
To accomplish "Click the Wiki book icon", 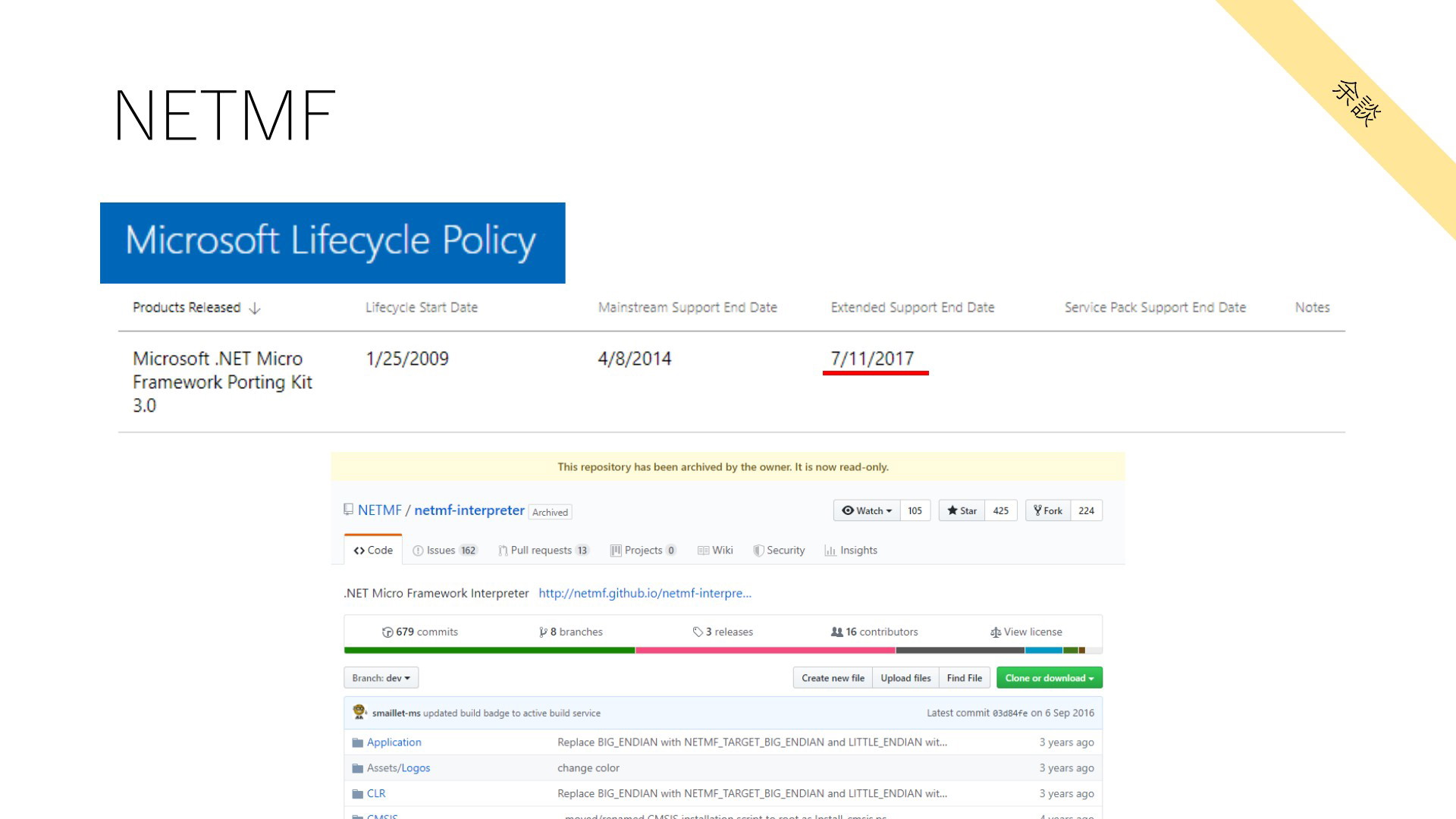I will coord(703,551).
